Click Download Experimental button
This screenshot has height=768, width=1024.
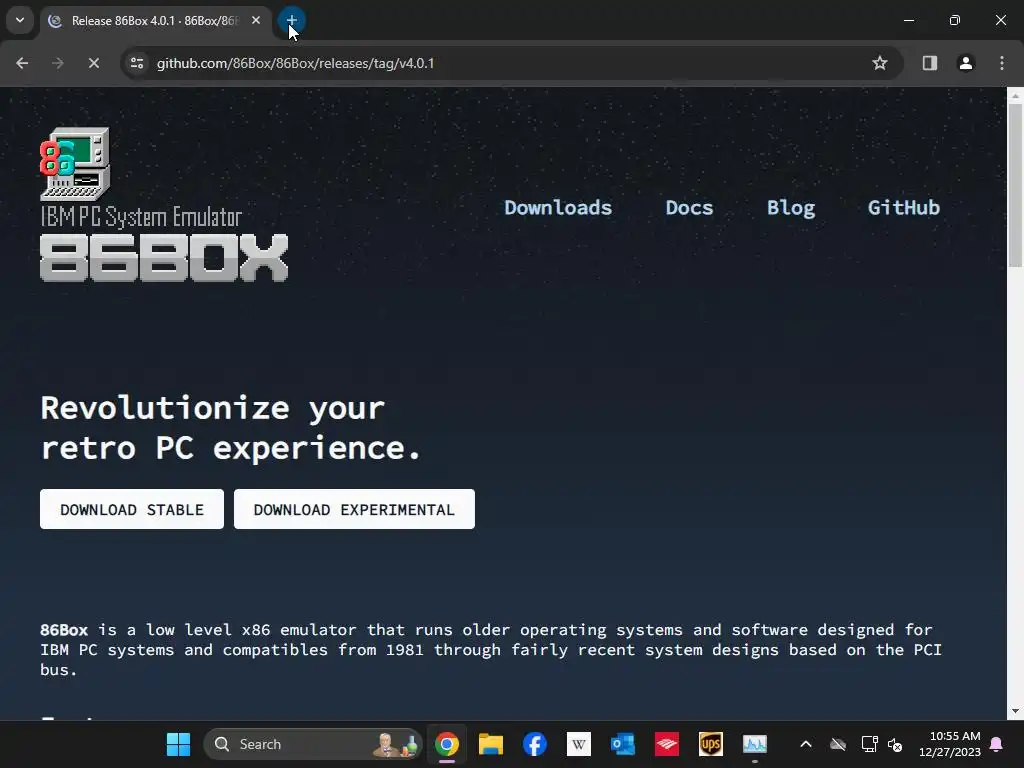[354, 509]
